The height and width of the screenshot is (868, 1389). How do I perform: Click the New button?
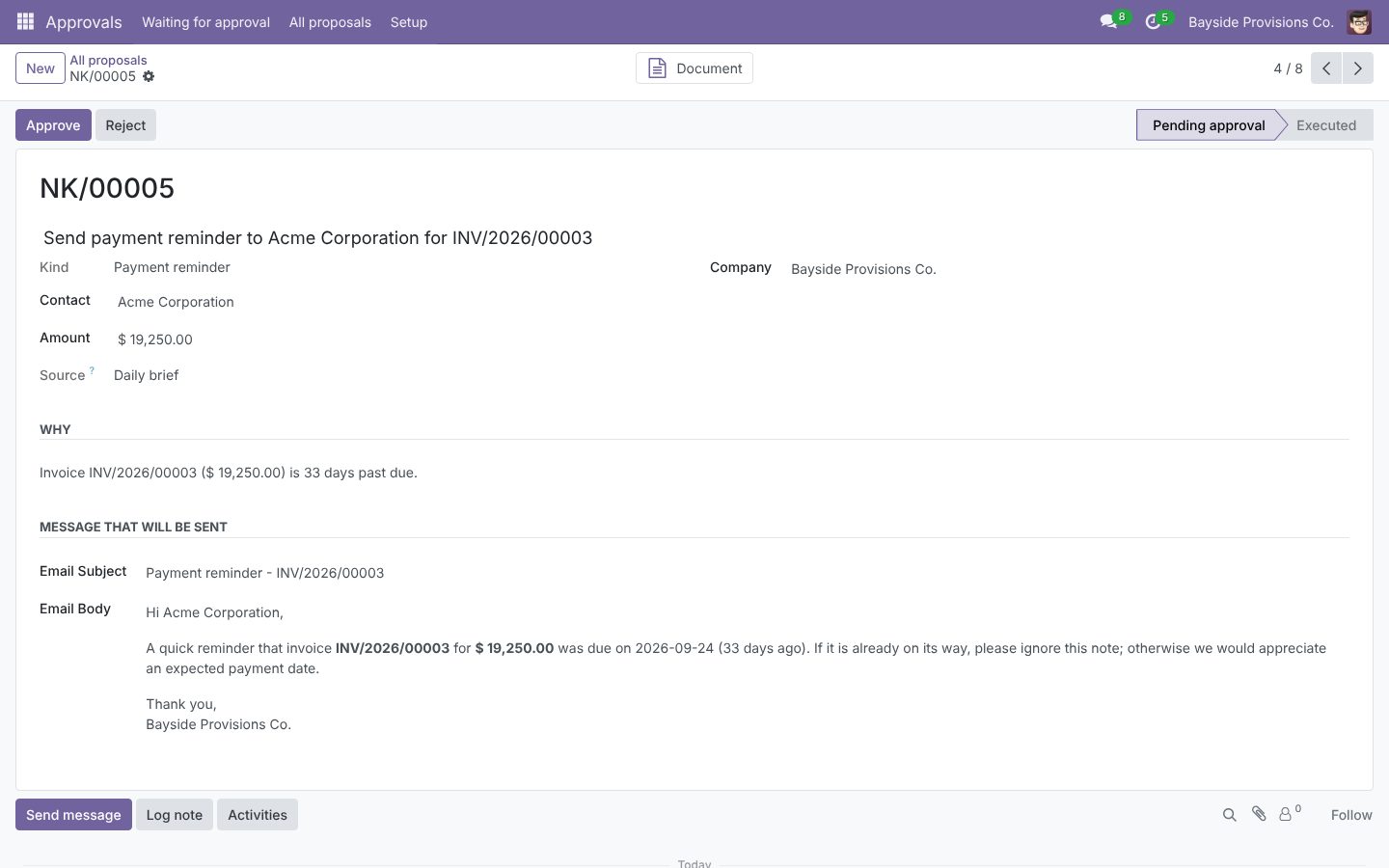[x=41, y=68]
